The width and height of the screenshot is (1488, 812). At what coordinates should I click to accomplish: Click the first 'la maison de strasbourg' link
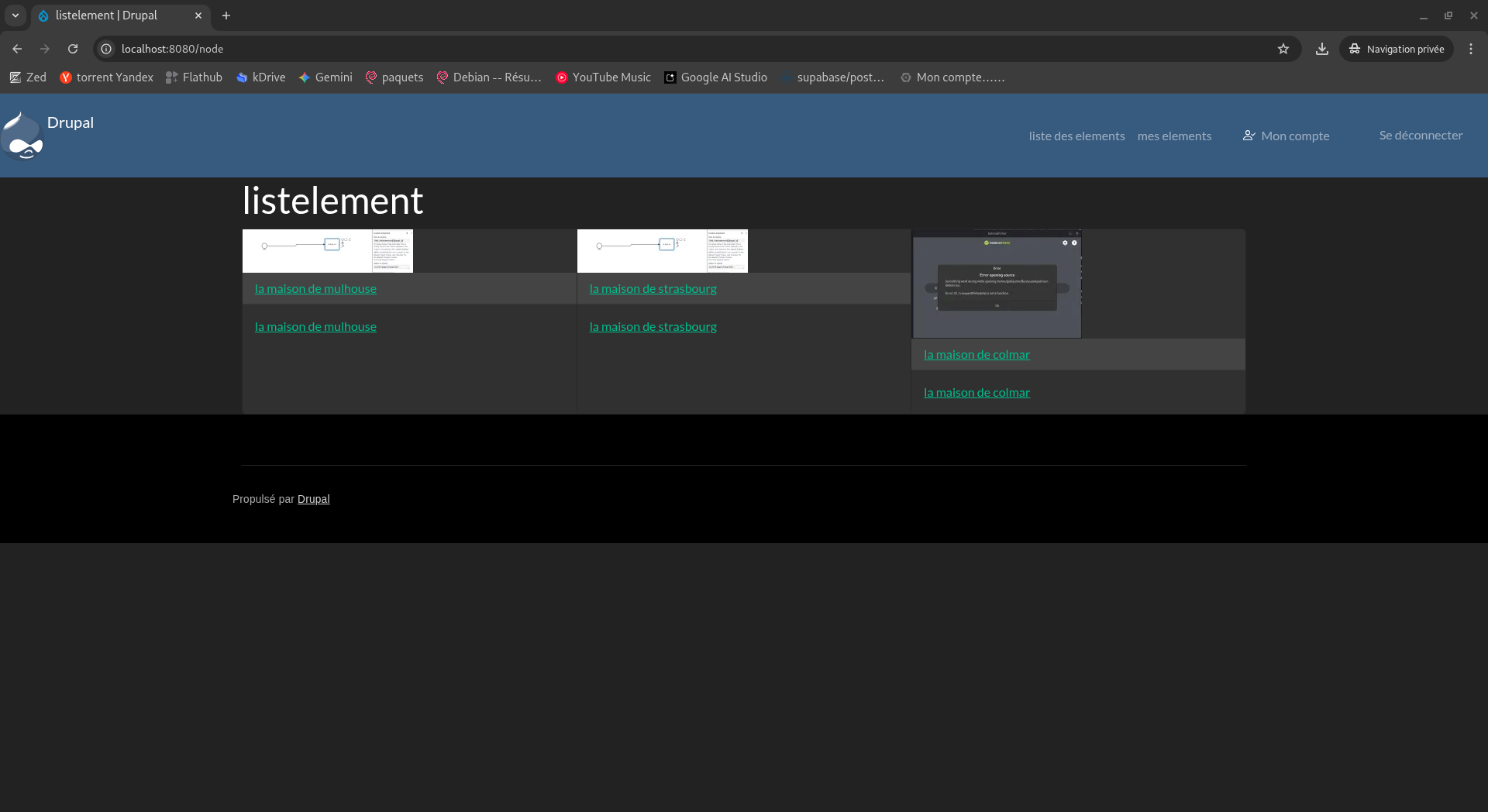(653, 289)
